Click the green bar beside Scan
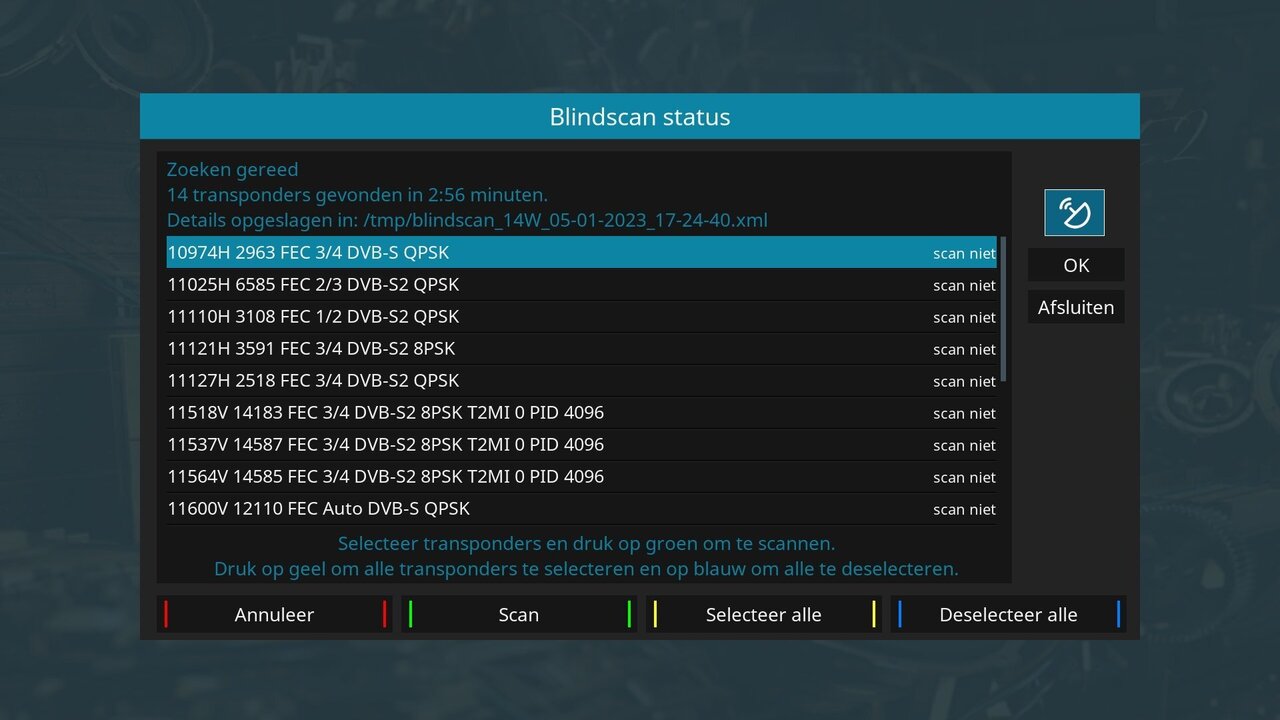The width and height of the screenshot is (1280, 720). coord(409,614)
